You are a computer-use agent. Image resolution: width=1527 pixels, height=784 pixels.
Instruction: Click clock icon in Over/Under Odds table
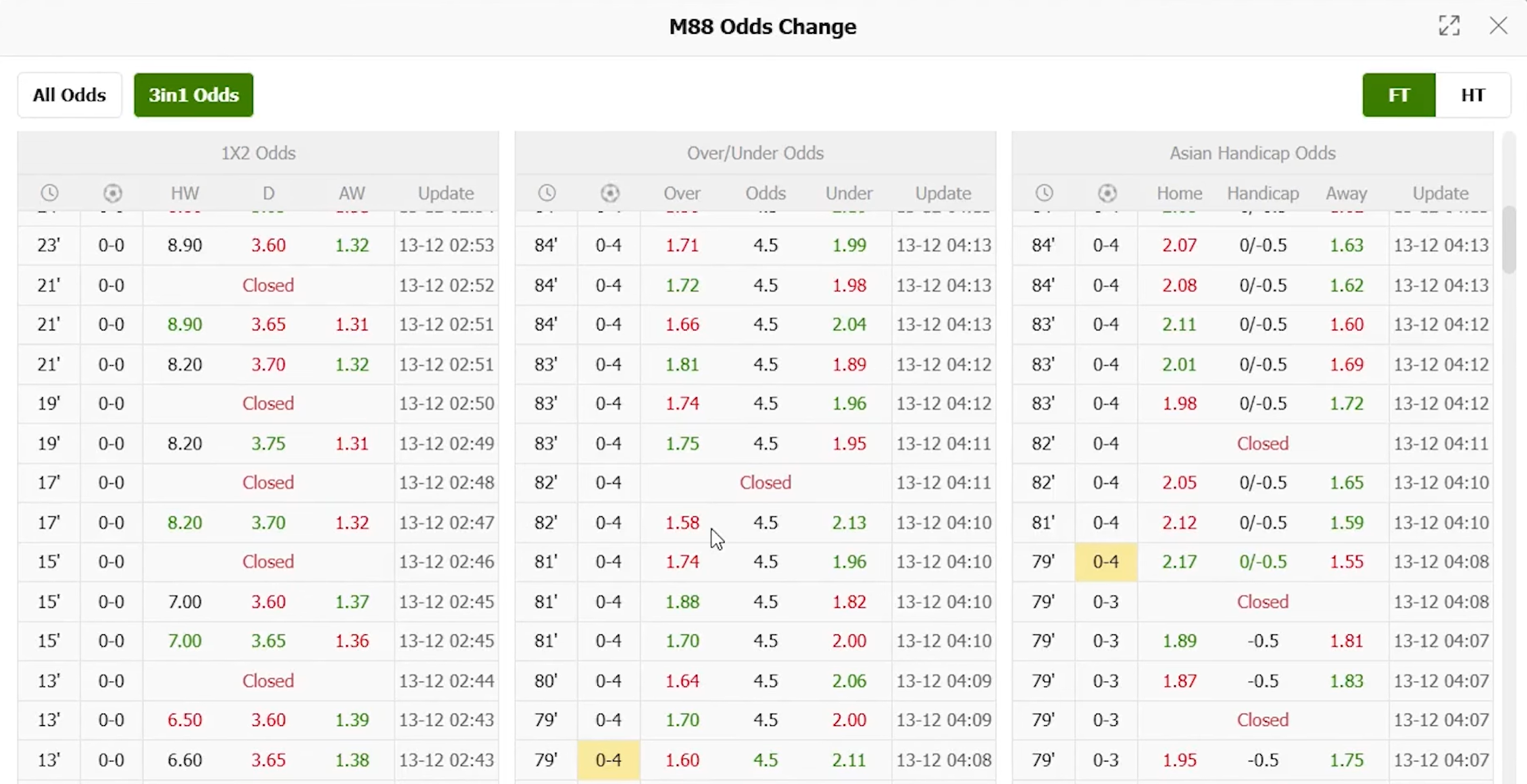click(547, 192)
